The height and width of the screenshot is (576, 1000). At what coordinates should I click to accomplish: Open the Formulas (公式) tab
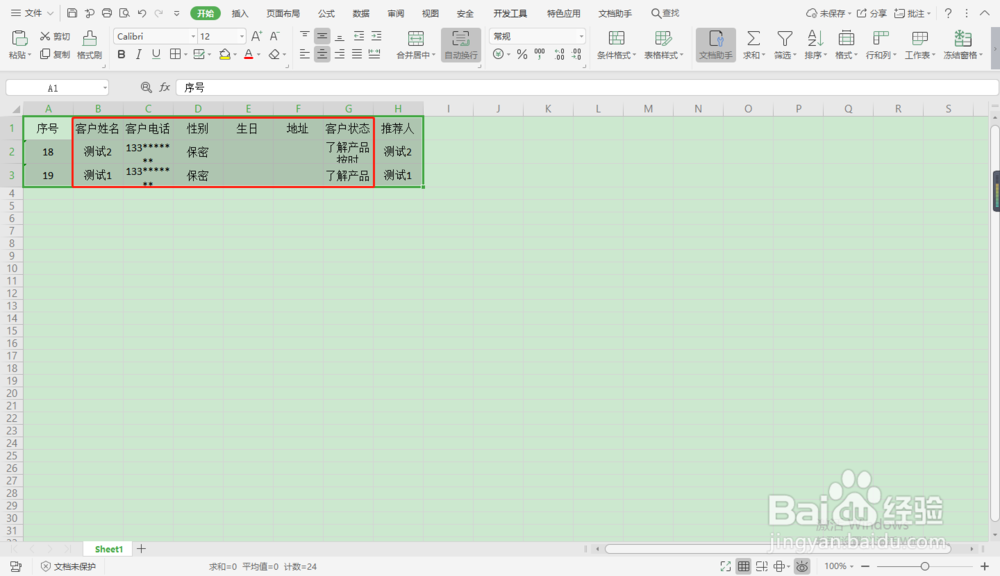click(x=327, y=13)
